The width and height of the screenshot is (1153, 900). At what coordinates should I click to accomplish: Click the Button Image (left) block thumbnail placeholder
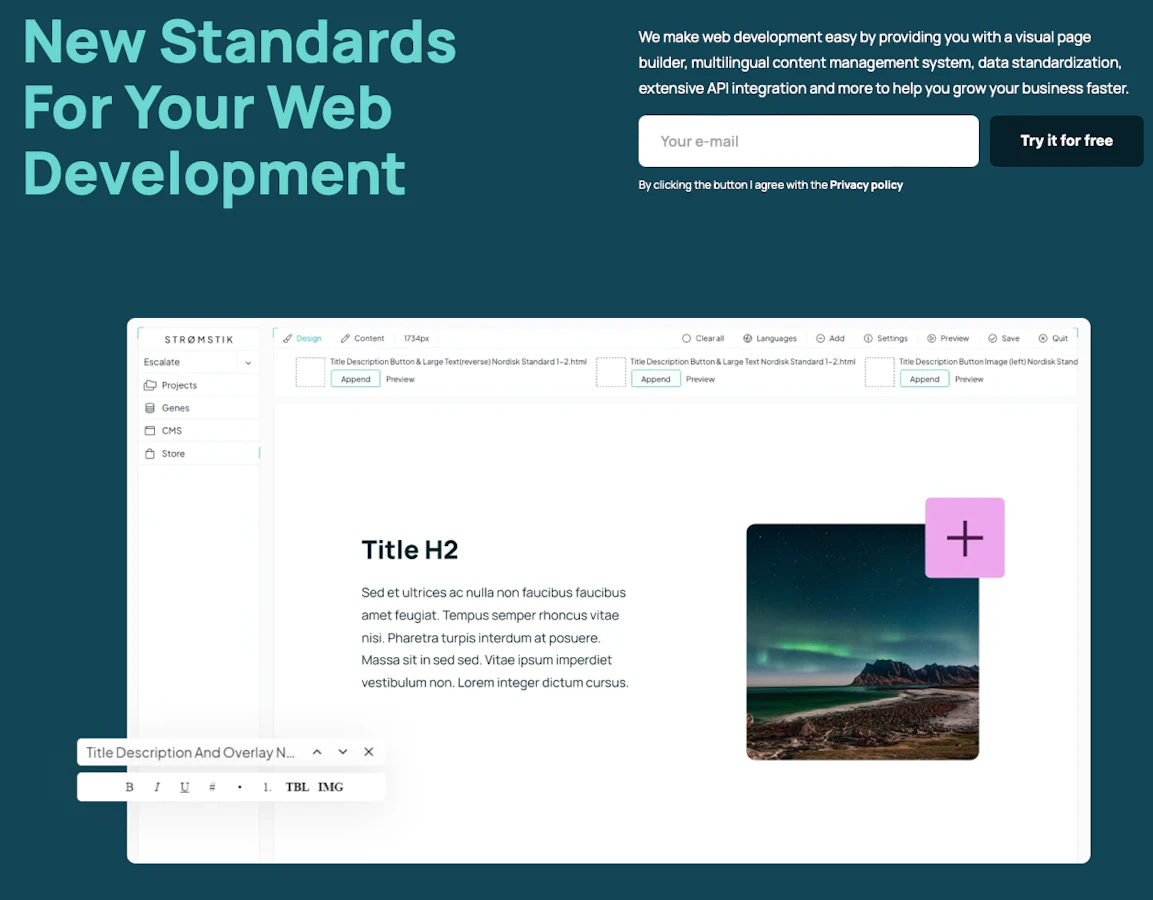coord(879,372)
